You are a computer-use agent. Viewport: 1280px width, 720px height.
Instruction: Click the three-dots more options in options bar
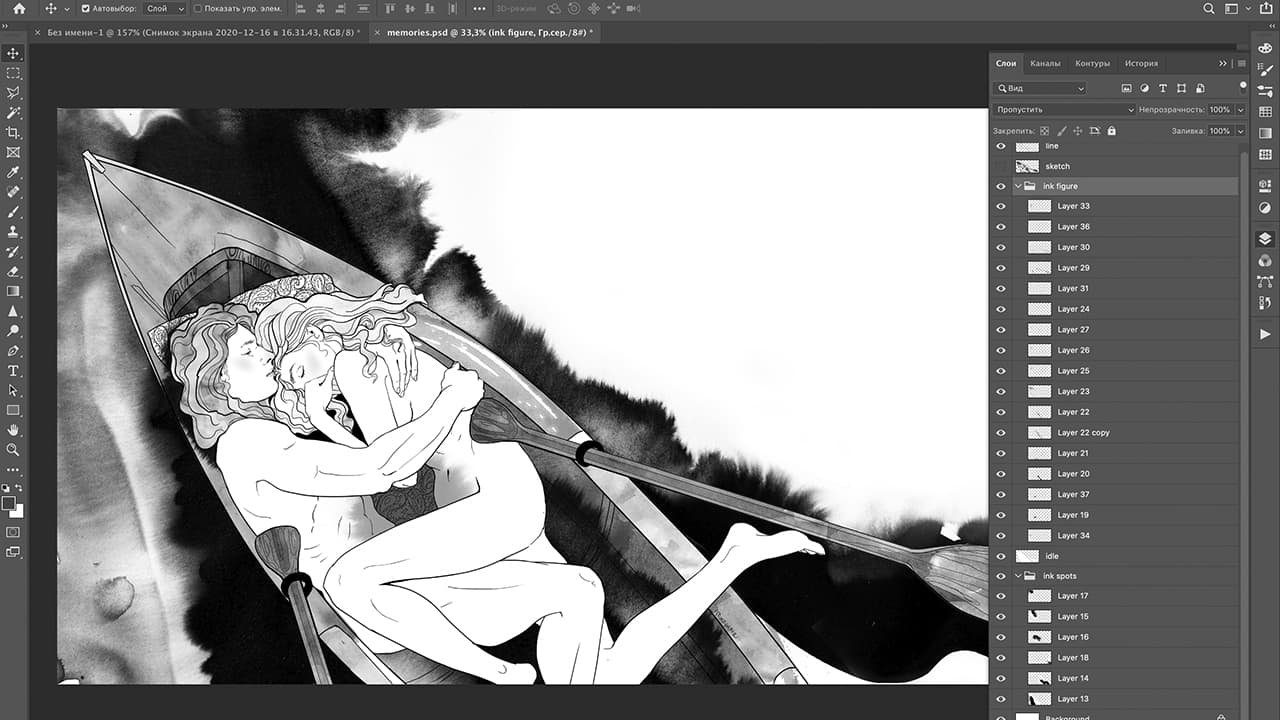[x=478, y=8]
